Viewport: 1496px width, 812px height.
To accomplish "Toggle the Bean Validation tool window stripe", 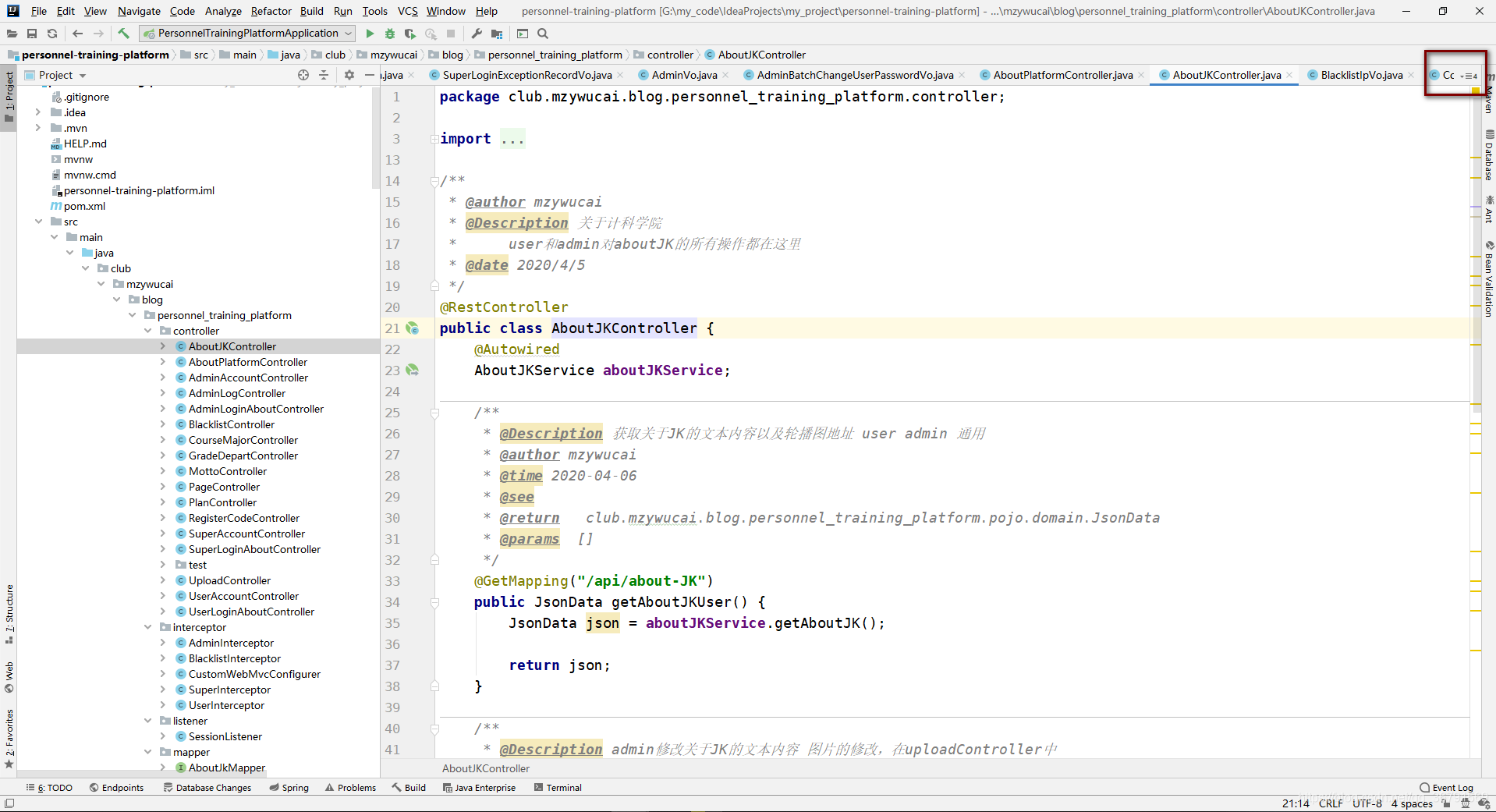I will click(x=1488, y=278).
